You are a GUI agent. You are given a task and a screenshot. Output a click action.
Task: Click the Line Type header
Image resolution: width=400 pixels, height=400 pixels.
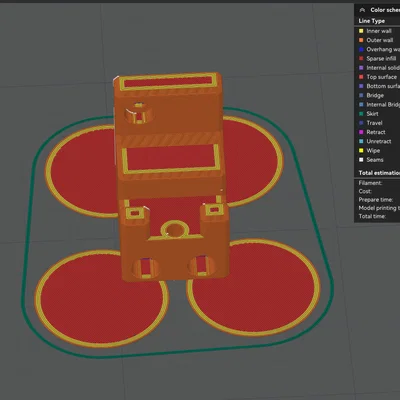click(x=372, y=21)
